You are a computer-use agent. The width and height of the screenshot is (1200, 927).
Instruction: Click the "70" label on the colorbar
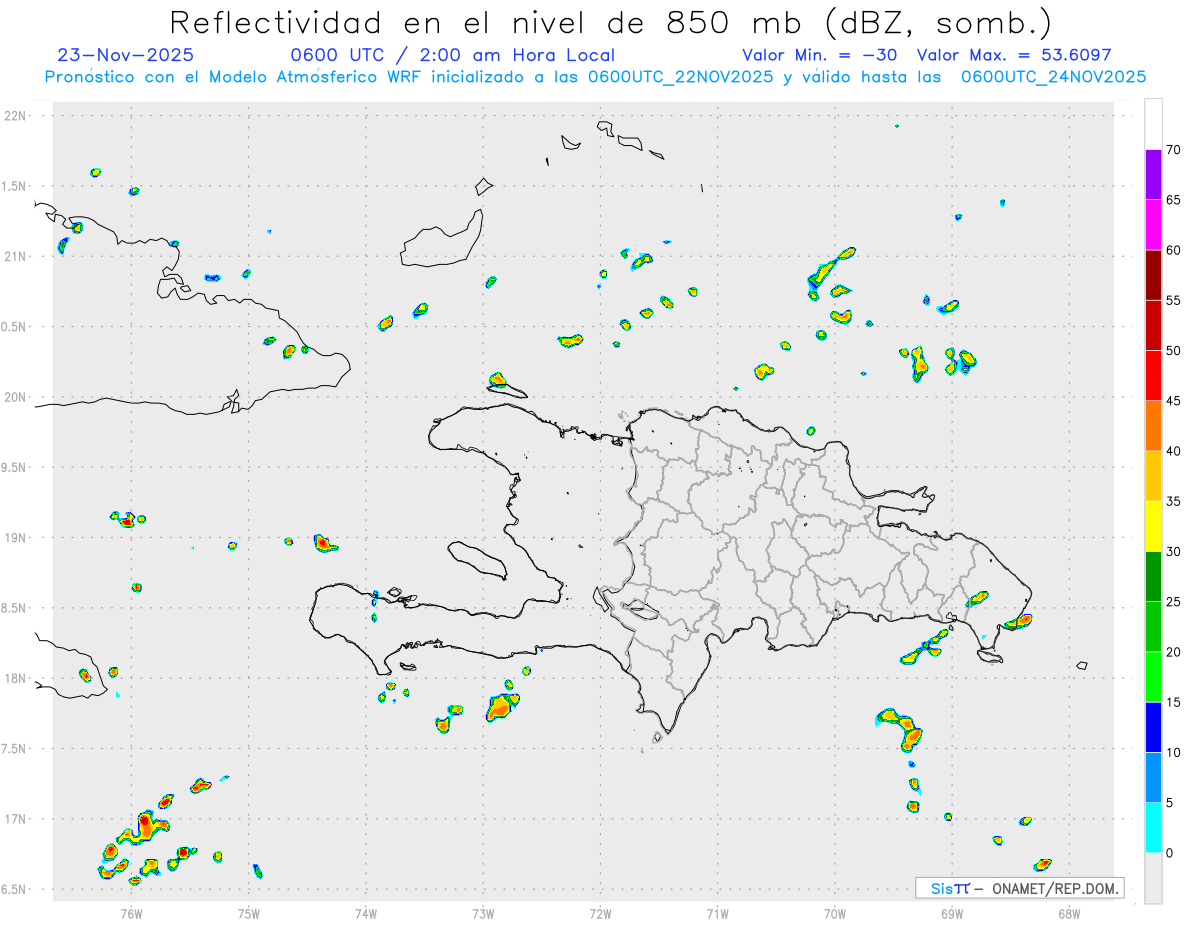1174,150
